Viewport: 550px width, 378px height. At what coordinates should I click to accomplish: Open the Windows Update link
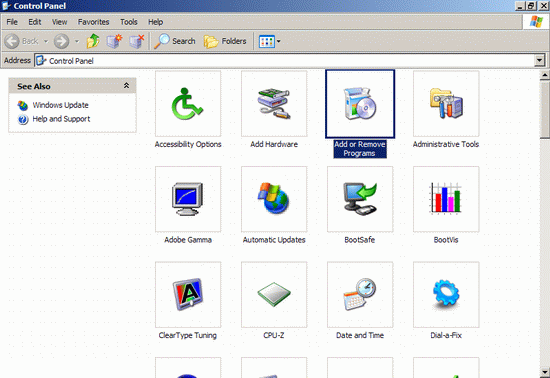click(60, 105)
